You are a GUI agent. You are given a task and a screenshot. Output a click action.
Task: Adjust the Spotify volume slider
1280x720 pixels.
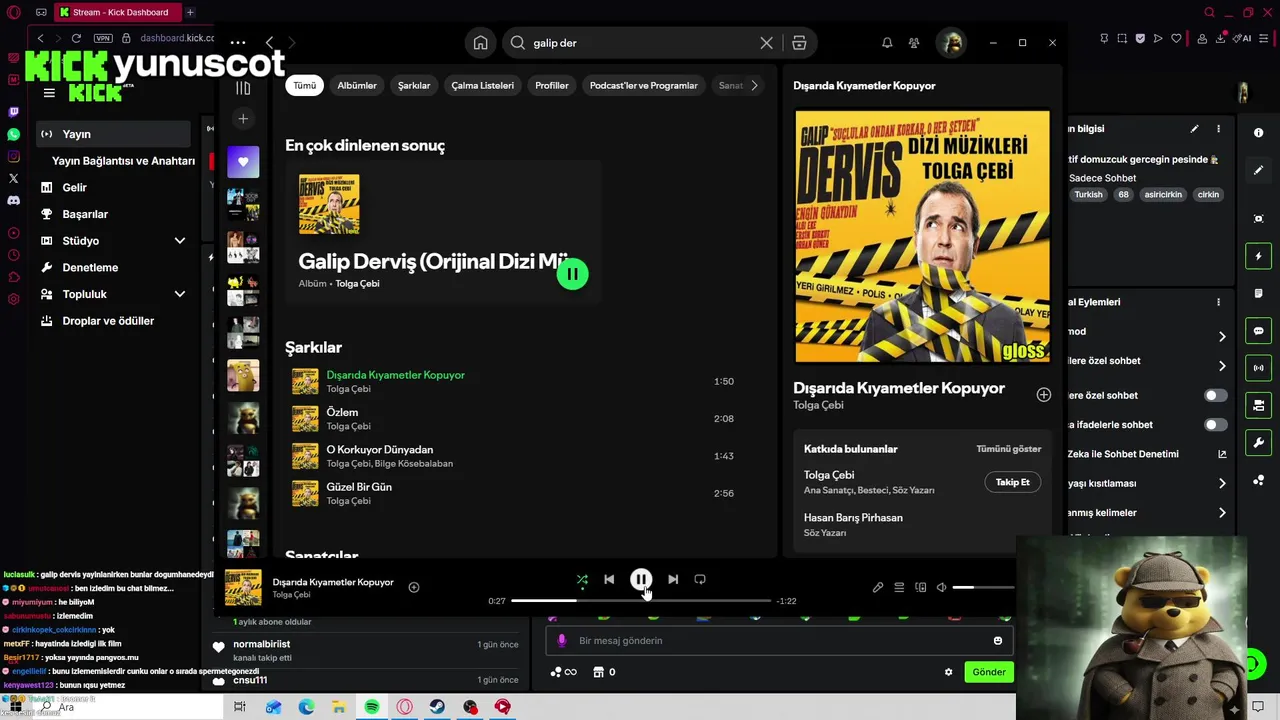tap(984, 587)
